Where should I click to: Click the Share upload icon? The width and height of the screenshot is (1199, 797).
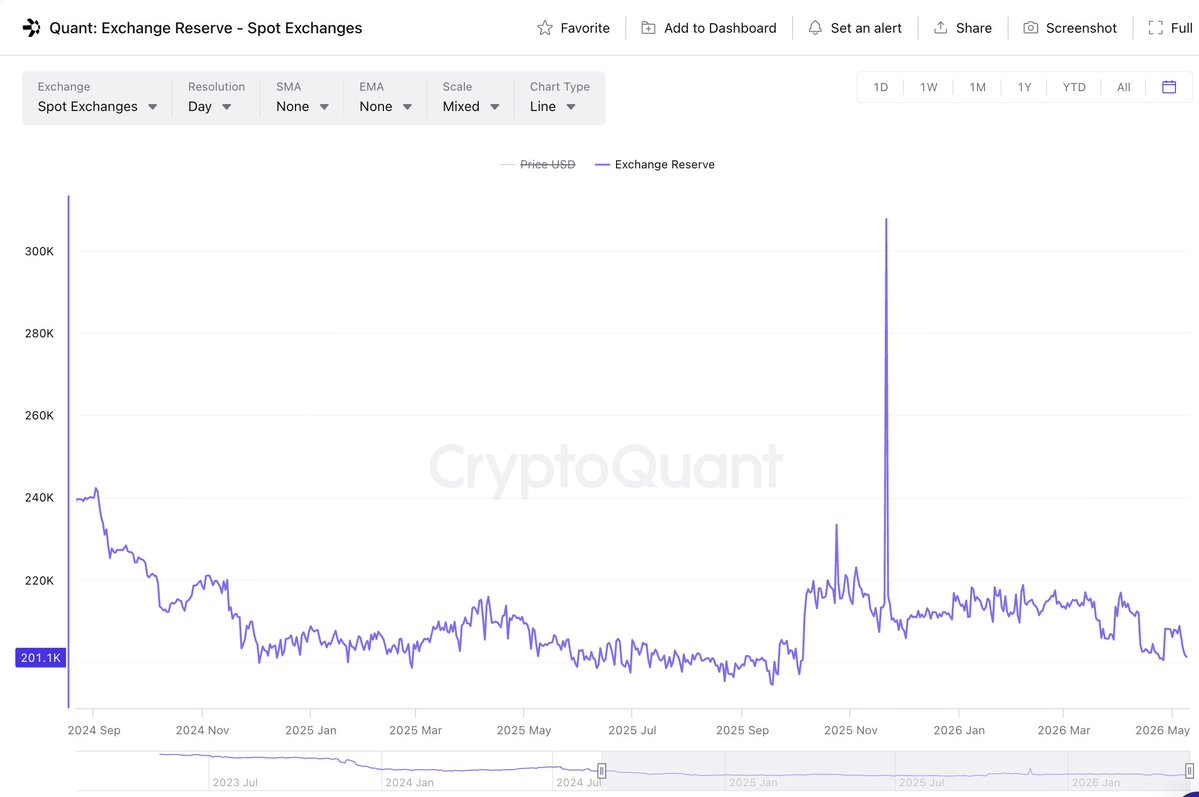point(941,28)
